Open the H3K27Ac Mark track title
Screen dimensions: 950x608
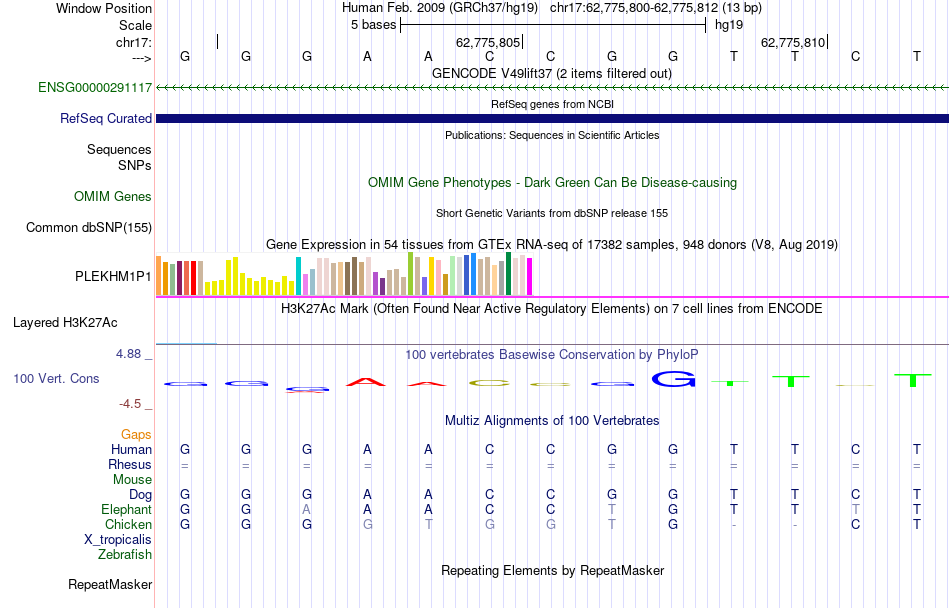(552, 309)
